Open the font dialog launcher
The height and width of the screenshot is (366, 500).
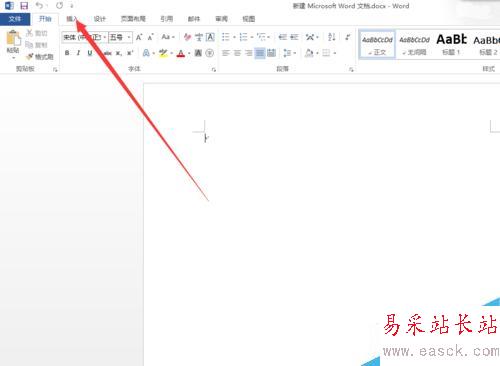click(x=214, y=69)
